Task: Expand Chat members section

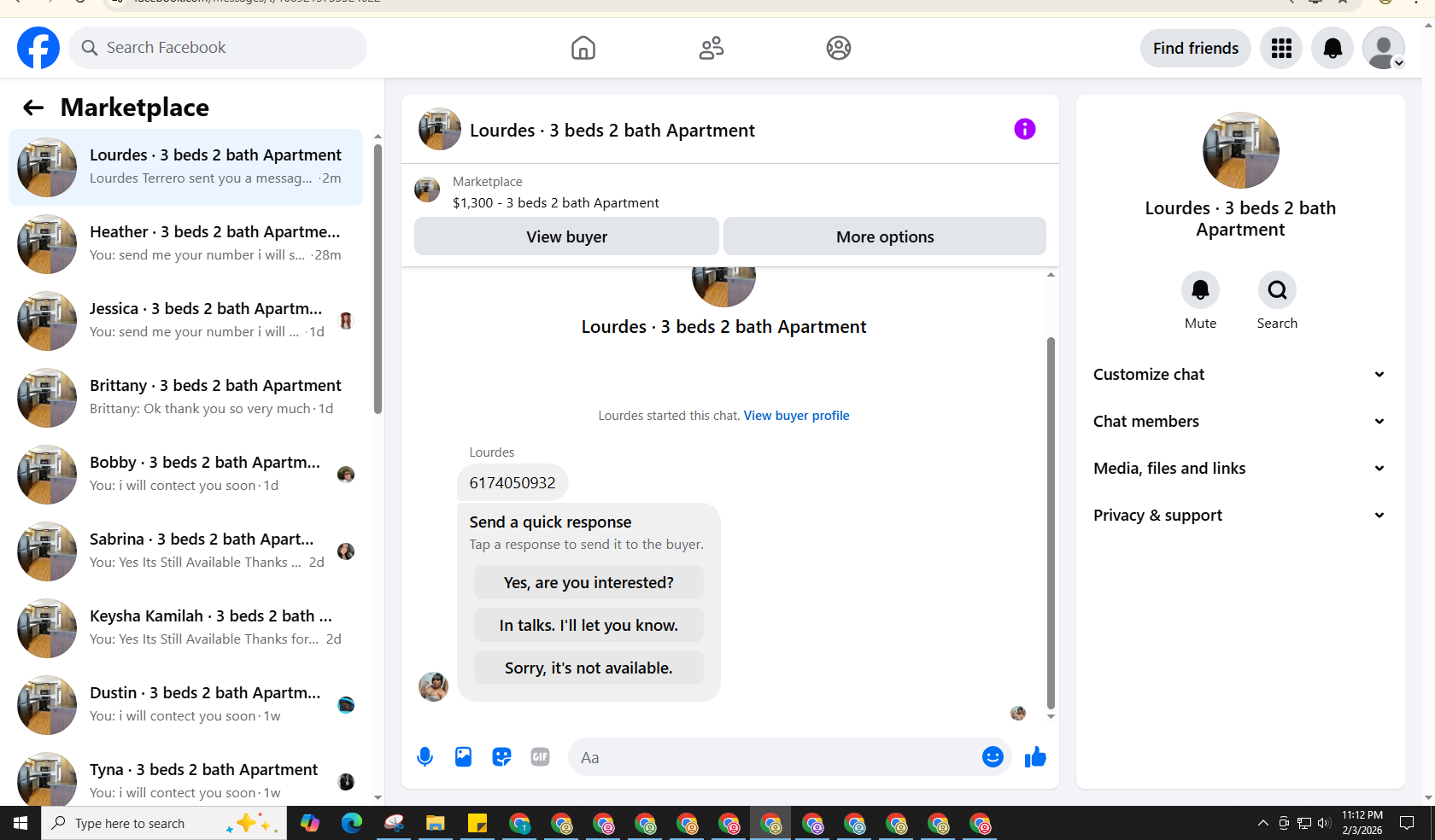Action: tap(1240, 422)
